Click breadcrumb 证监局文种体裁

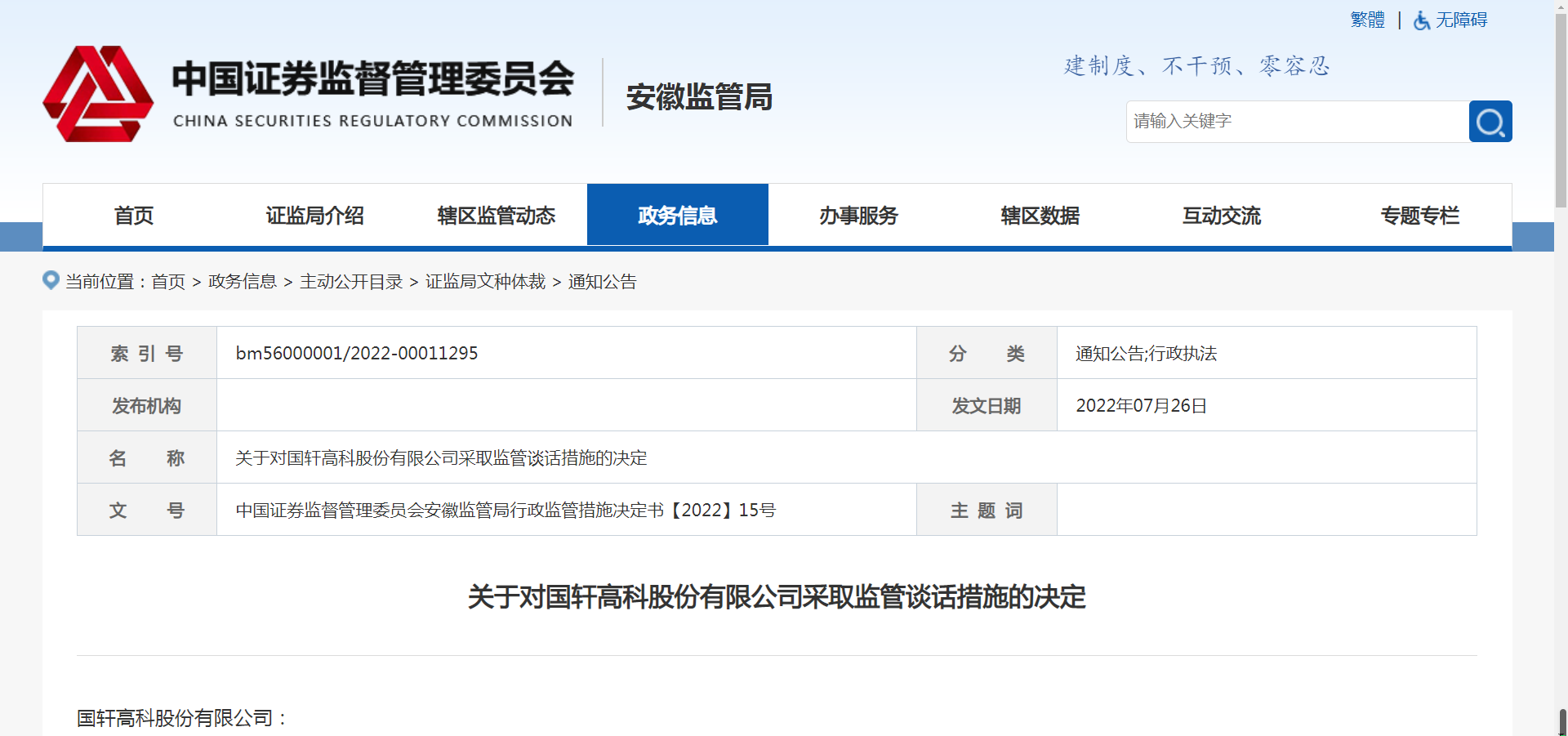tap(485, 282)
